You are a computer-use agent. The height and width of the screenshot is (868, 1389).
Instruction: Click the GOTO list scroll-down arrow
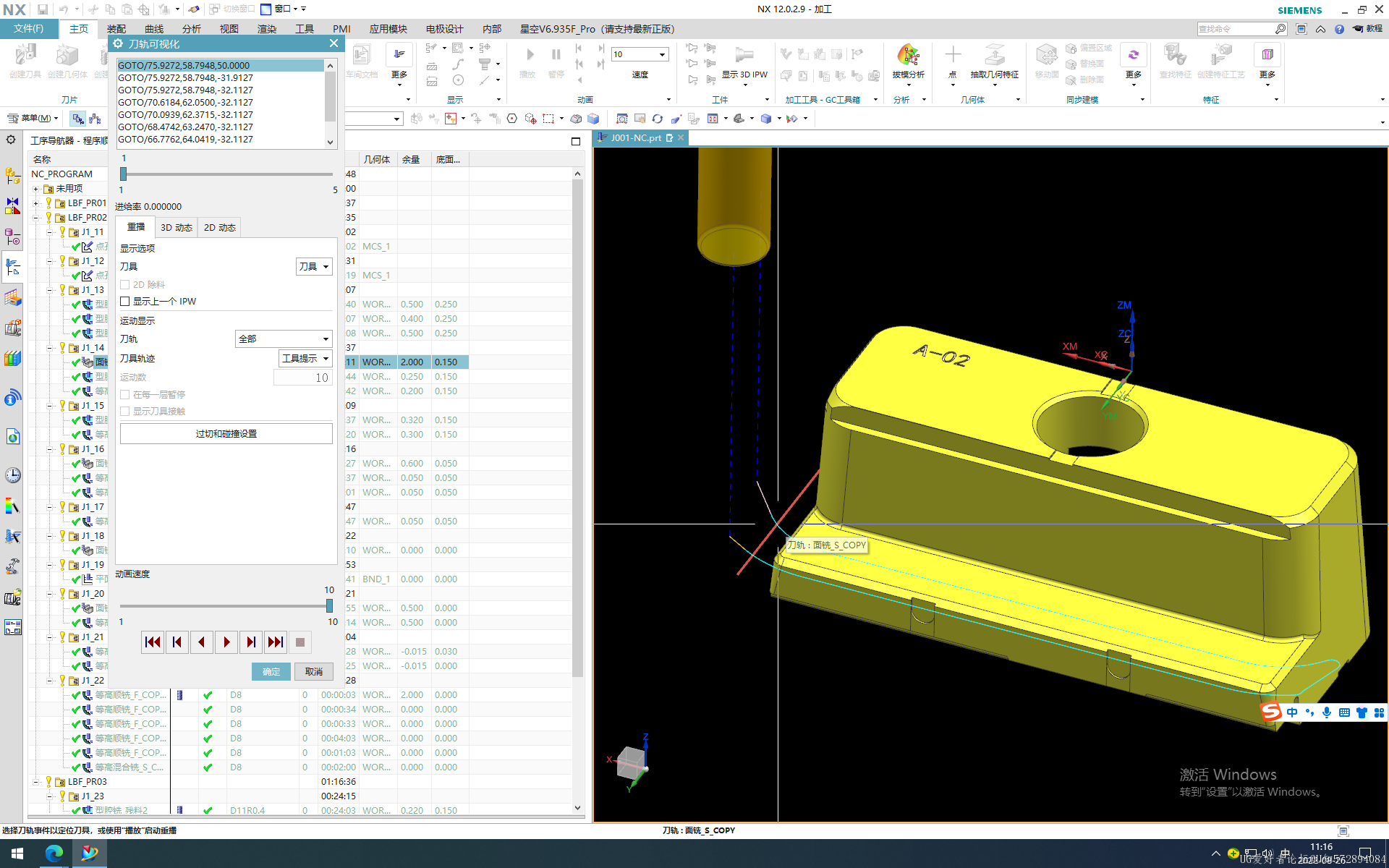click(x=331, y=142)
